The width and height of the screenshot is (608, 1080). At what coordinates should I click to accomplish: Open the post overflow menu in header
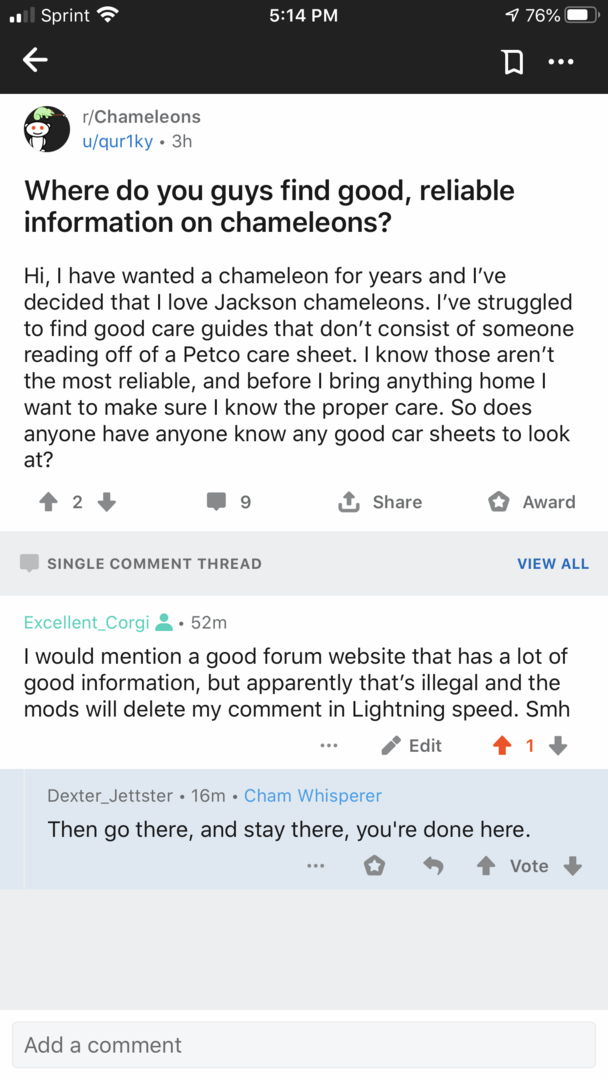click(x=561, y=62)
